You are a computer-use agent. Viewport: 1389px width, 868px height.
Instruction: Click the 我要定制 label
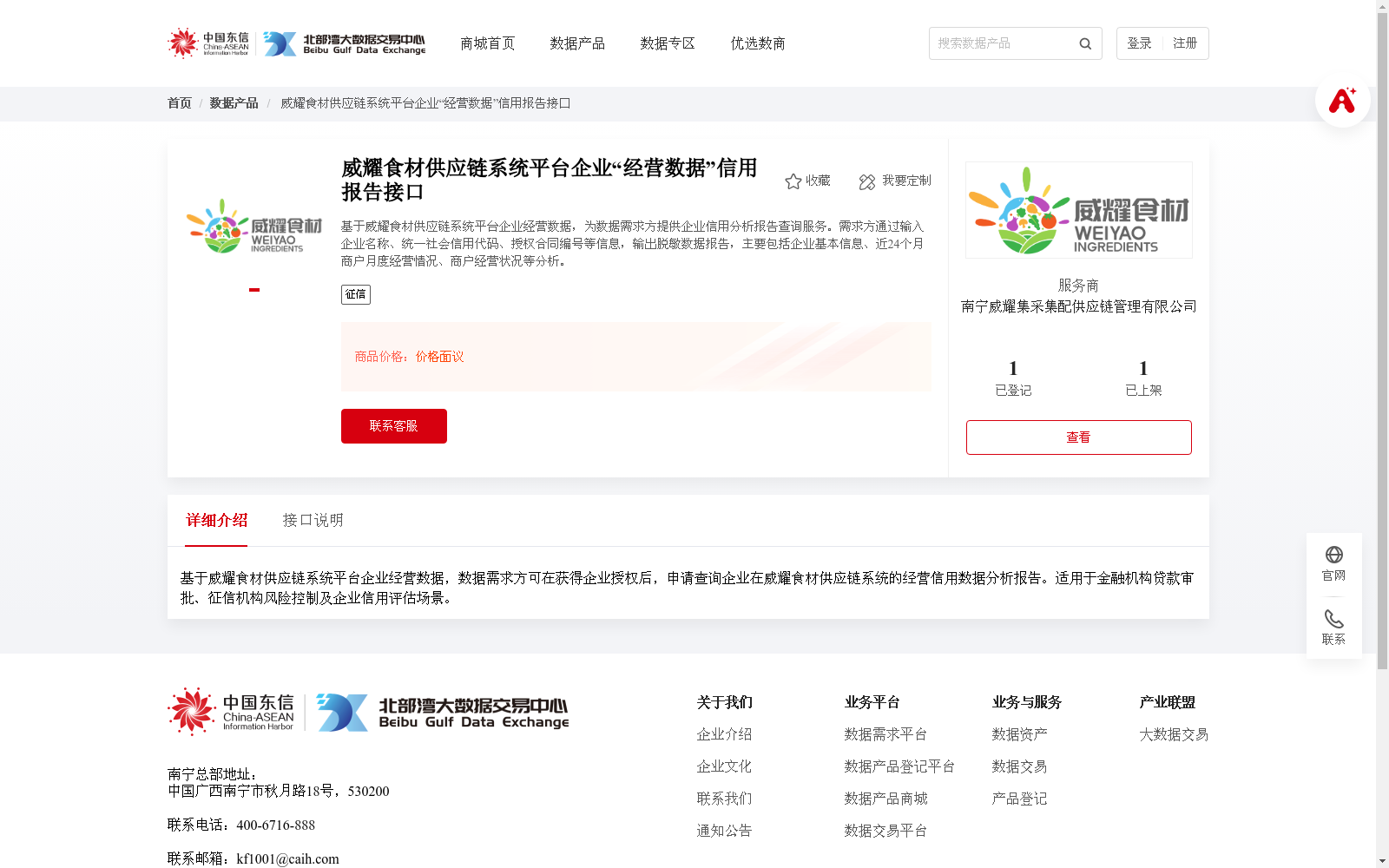906,181
